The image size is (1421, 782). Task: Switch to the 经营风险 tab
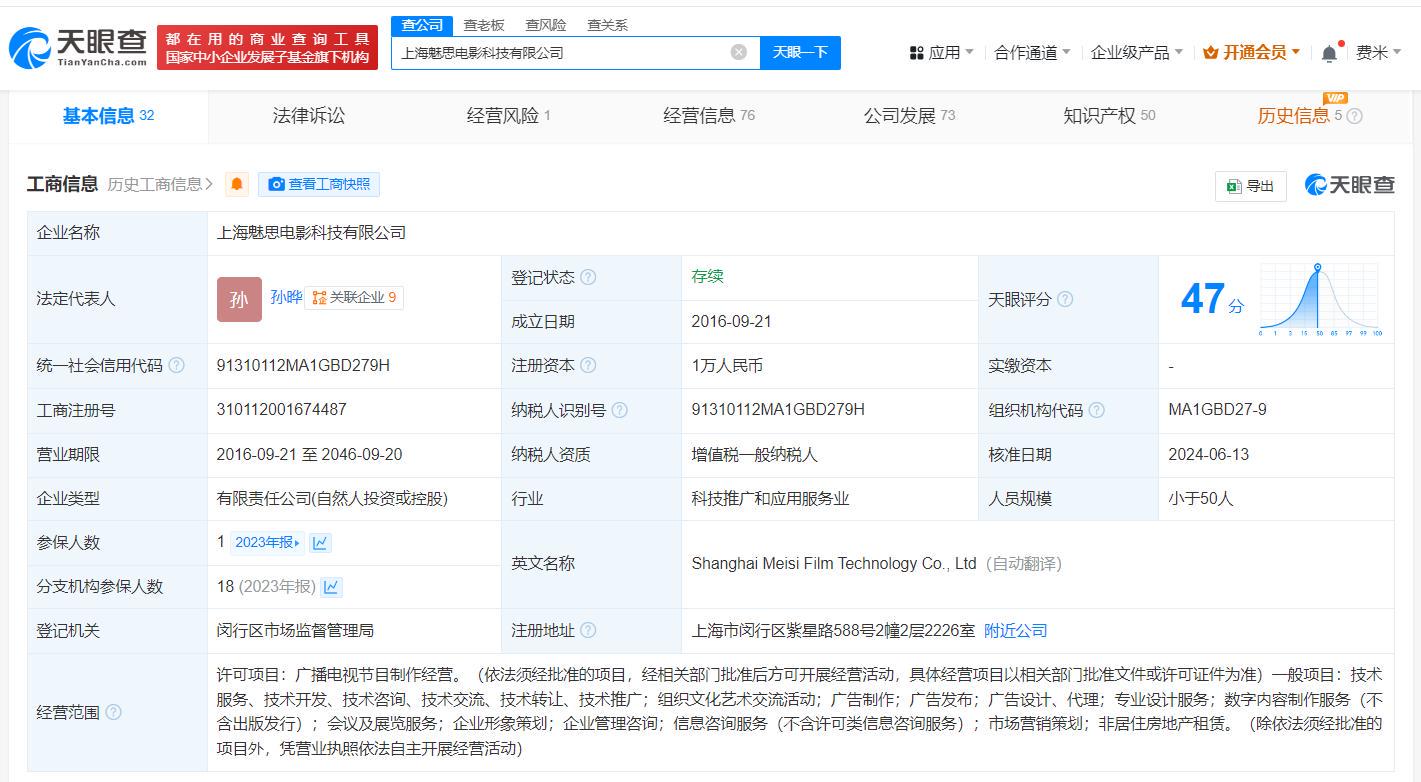(509, 116)
